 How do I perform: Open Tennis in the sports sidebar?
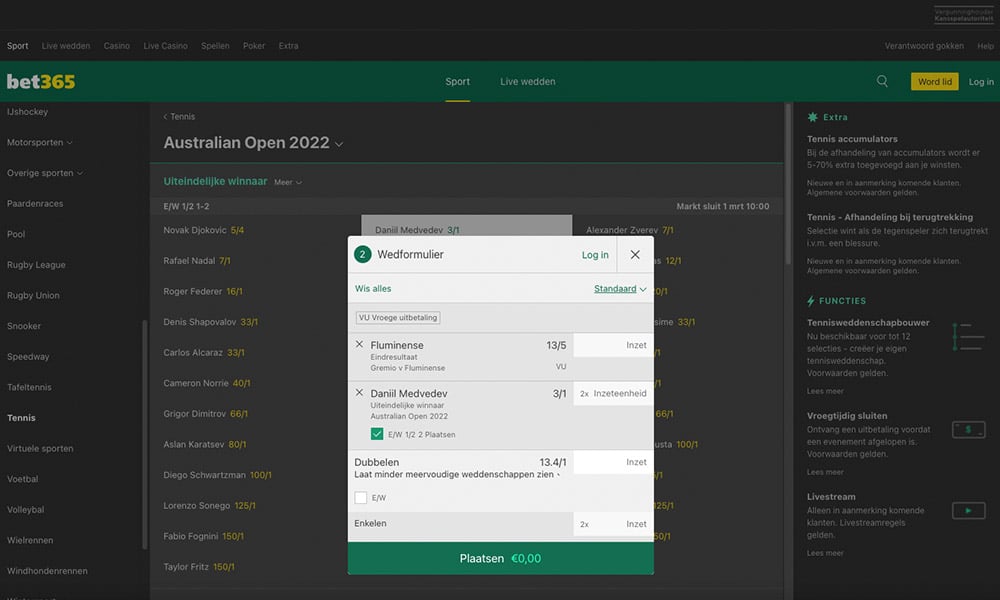coord(21,418)
